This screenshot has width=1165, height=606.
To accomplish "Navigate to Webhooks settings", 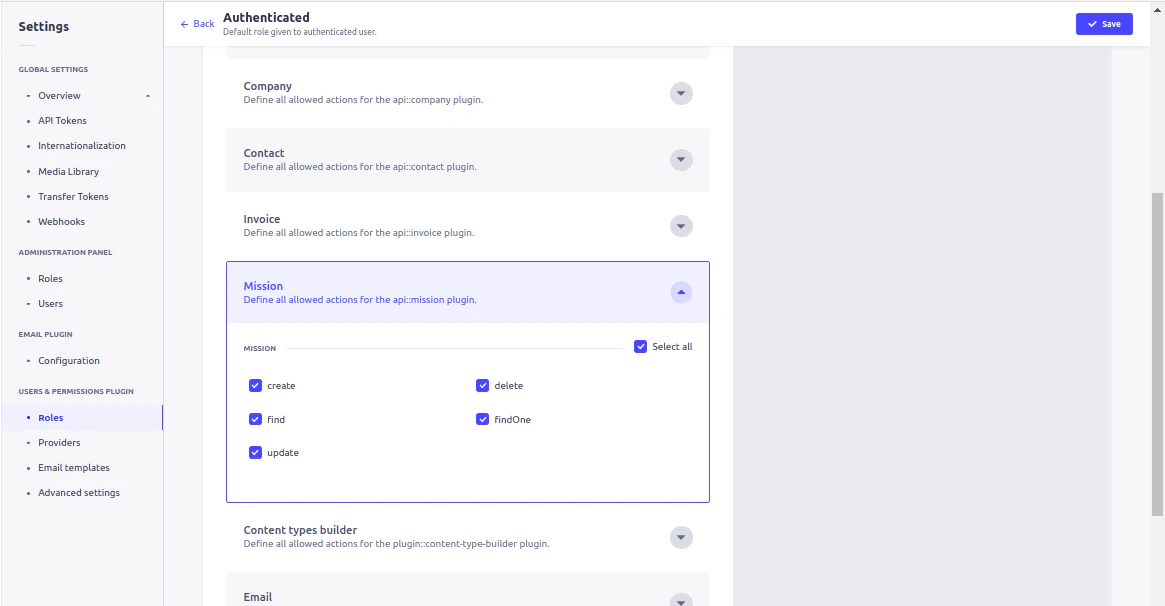I will tap(61, 221).
